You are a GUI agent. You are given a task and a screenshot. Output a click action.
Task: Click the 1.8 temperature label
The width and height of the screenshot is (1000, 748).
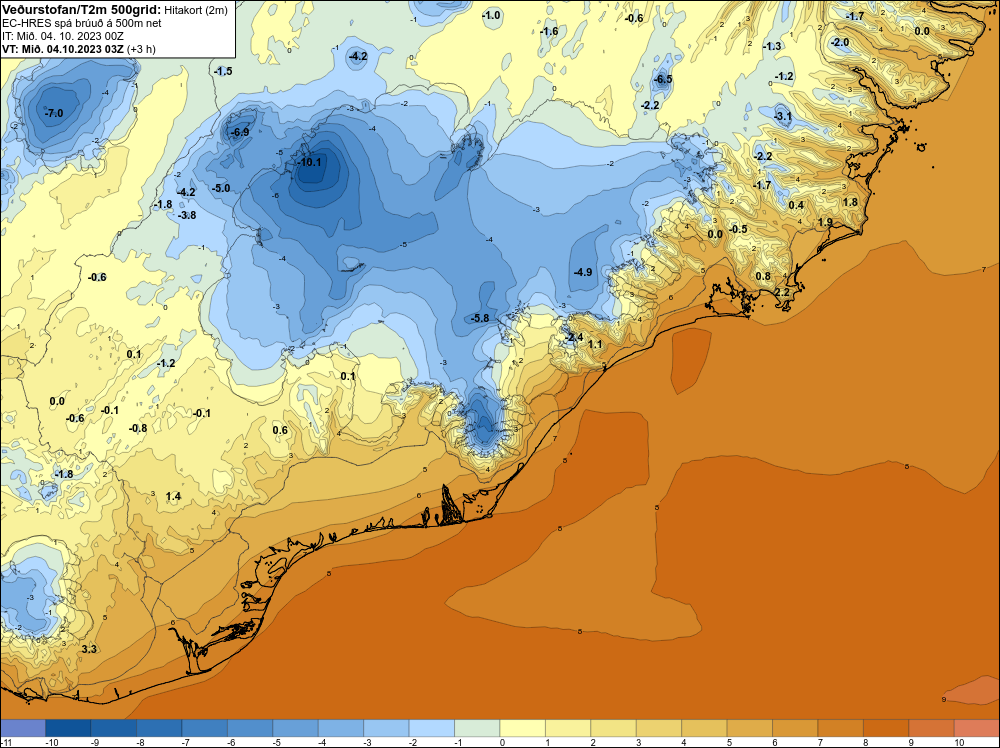coord(850,203)
